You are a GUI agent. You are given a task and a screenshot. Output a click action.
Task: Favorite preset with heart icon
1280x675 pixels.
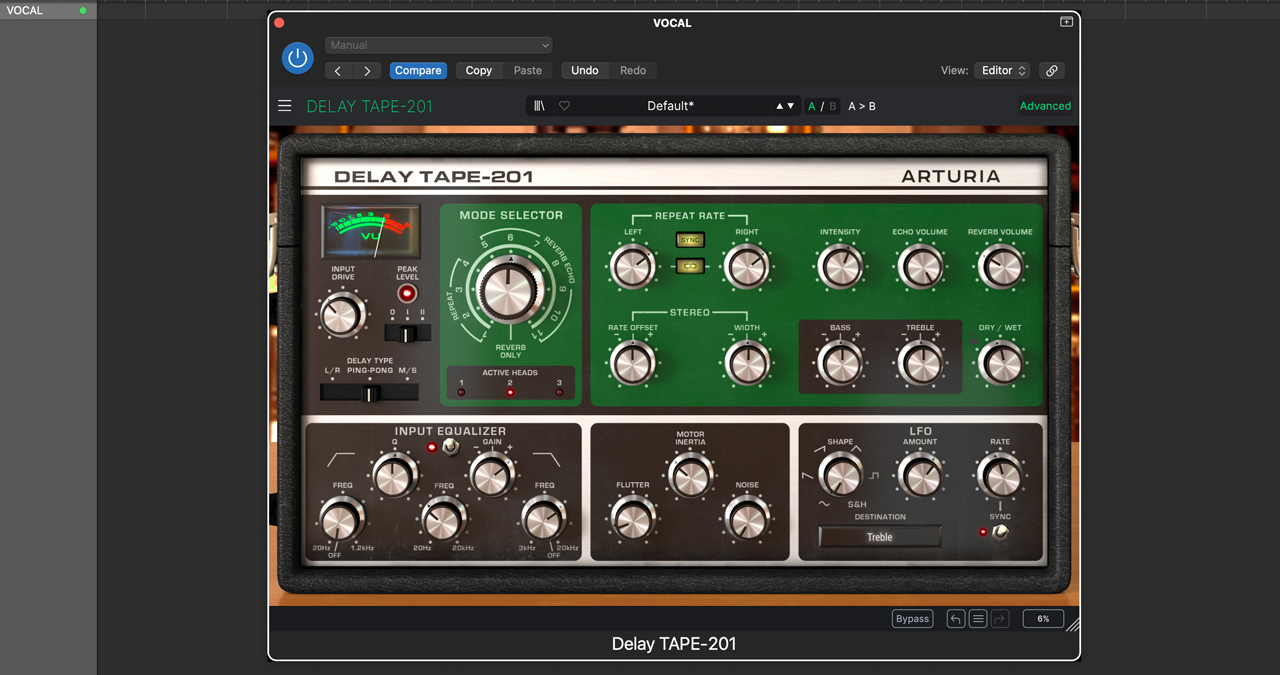point(564,106)
